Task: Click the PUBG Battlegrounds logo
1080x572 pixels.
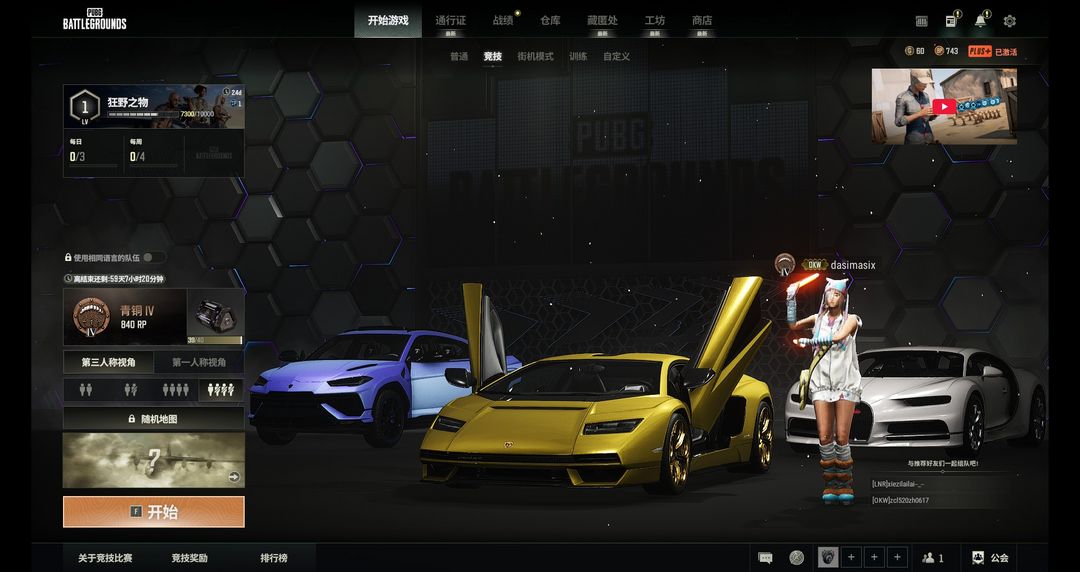Action: (94, 19)
